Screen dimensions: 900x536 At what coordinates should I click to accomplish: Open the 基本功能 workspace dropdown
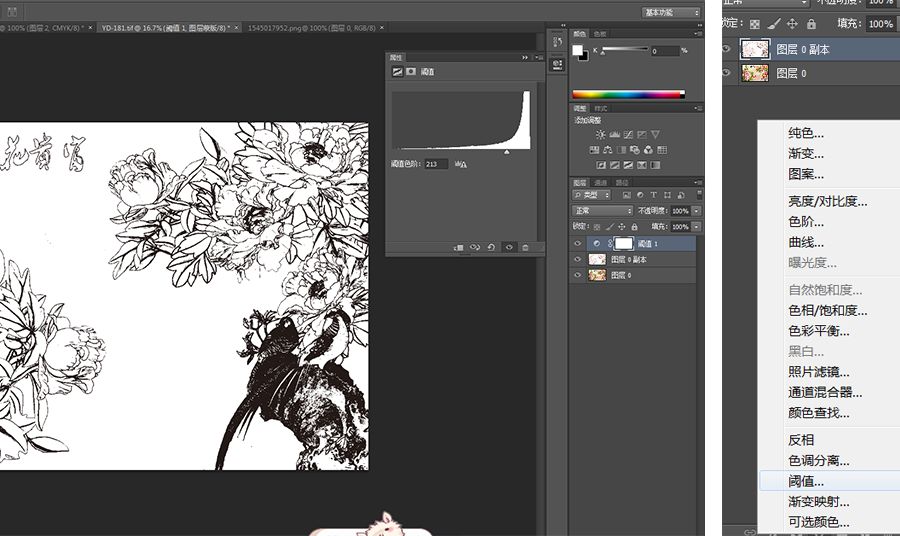[671, 12]
